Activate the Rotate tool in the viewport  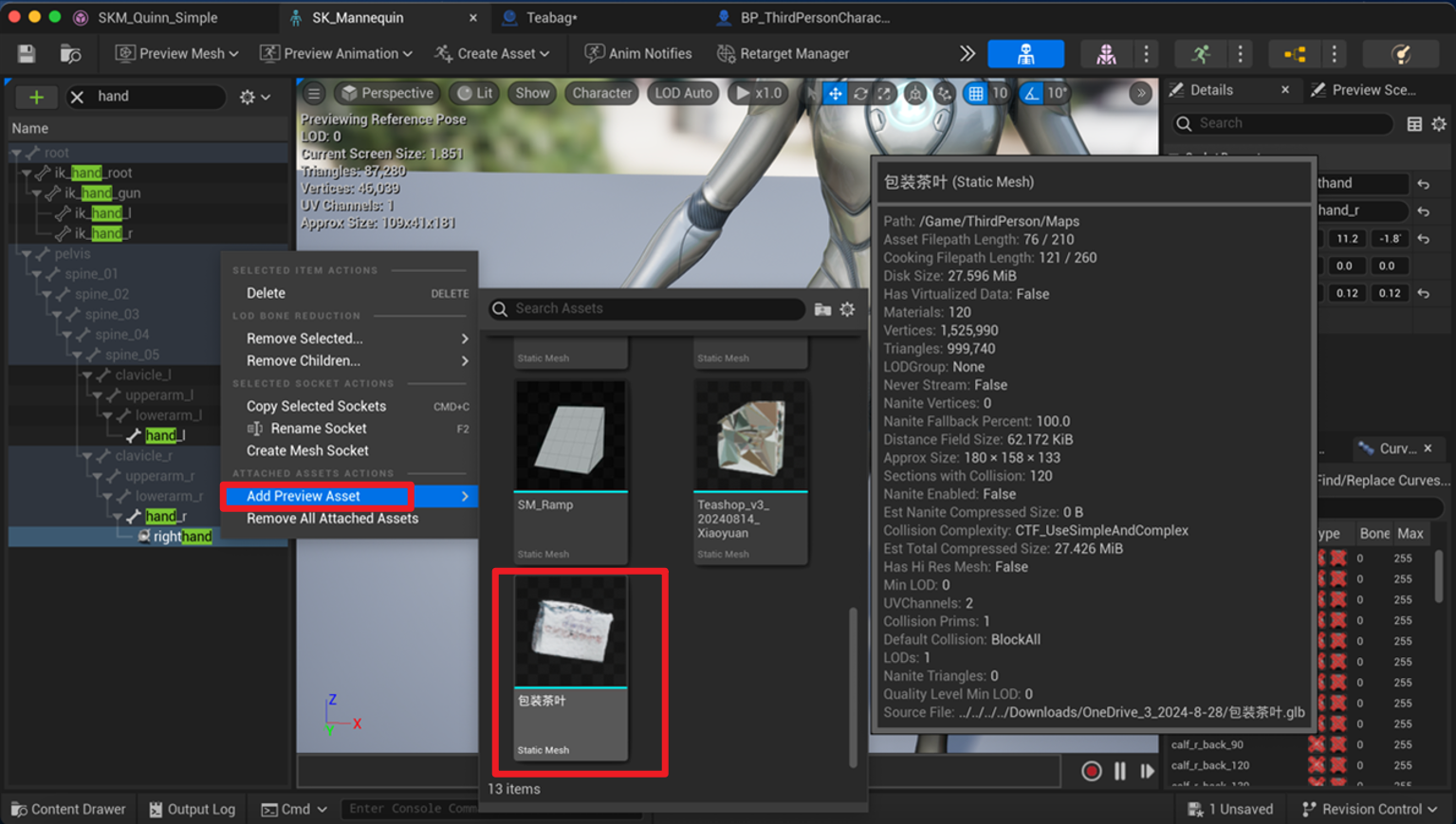(860, 93)
